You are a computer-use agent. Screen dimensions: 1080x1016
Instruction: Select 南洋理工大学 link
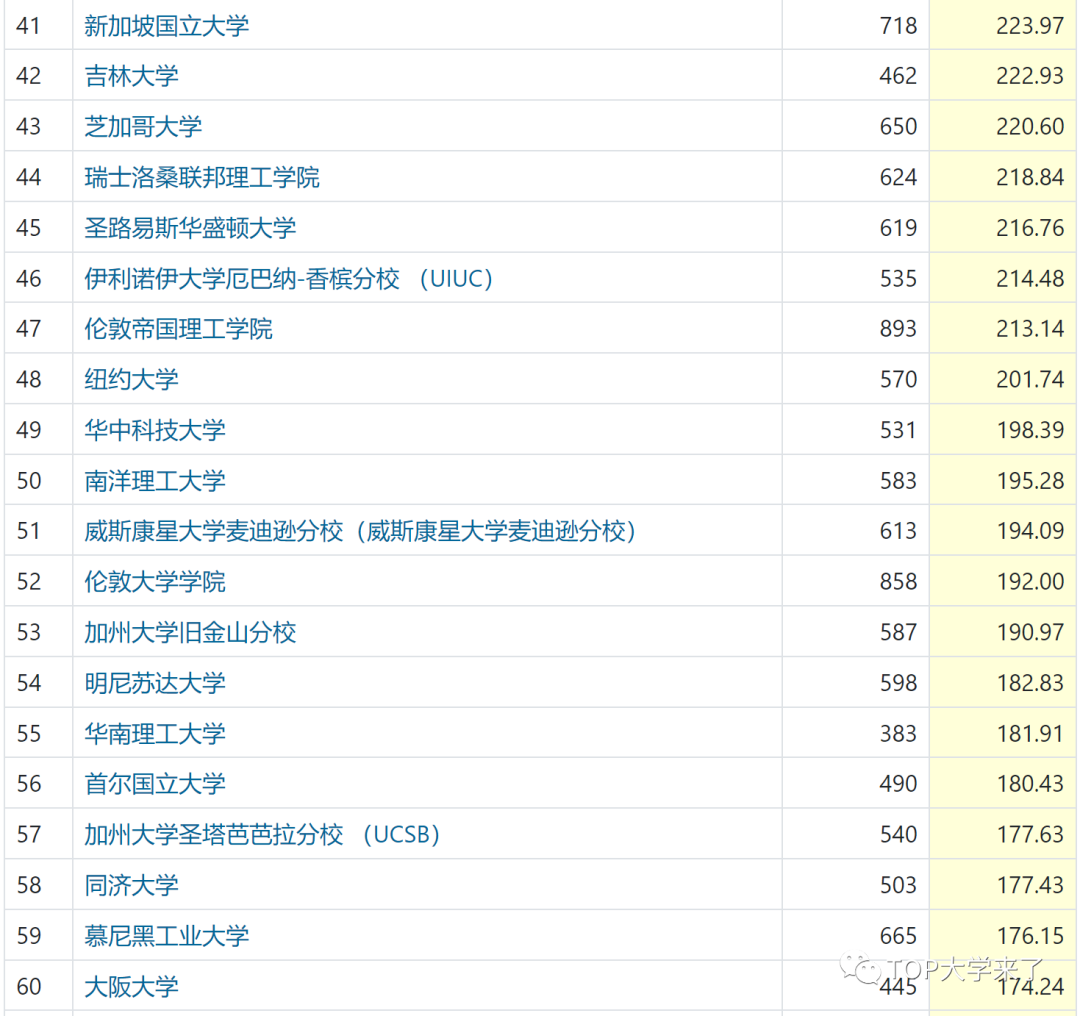click(155, 481)
